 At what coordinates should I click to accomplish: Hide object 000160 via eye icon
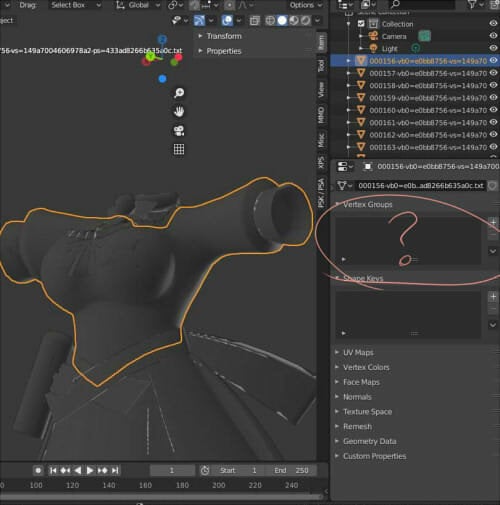[493, 110]
